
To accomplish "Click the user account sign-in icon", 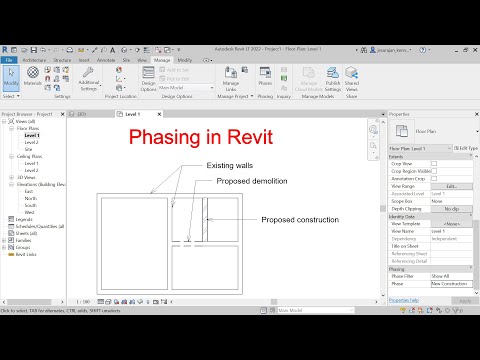I will pos(373,50).
